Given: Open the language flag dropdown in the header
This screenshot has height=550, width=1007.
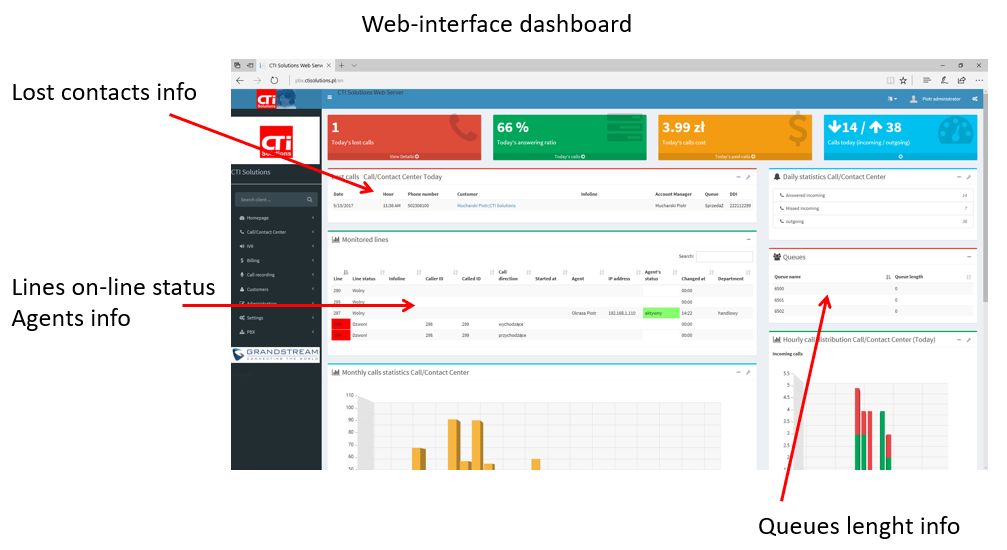Looking at the screenshot, I should 892,99.
